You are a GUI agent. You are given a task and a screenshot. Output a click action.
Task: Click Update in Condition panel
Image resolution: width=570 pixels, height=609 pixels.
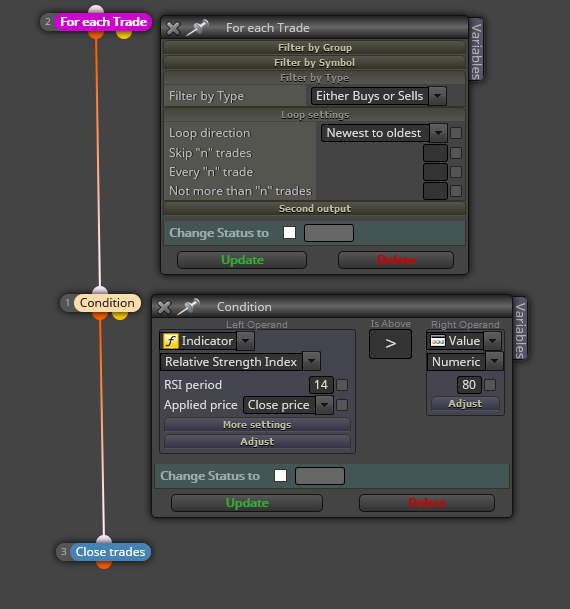pos(247,503)
